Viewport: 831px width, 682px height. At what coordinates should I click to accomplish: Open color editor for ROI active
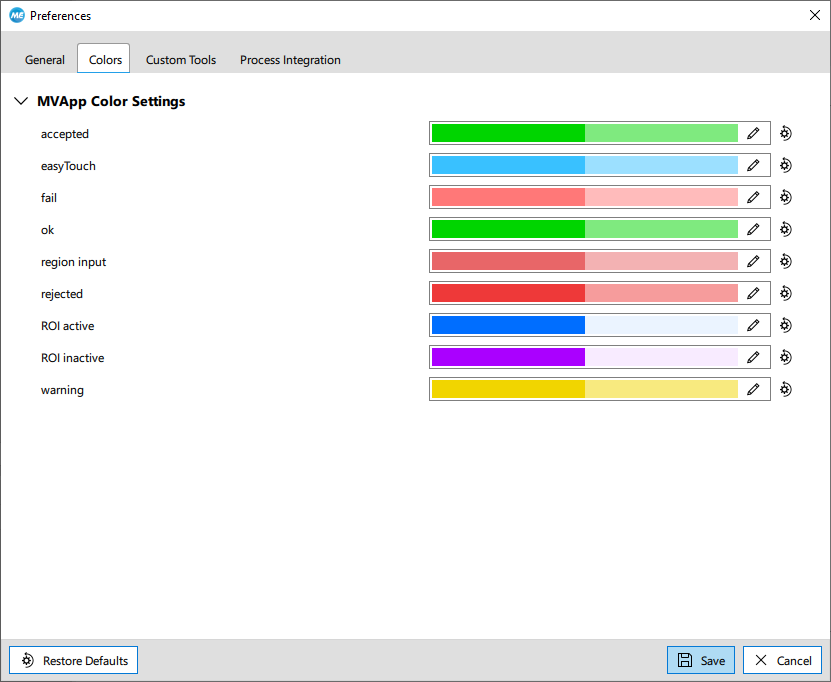753,325
